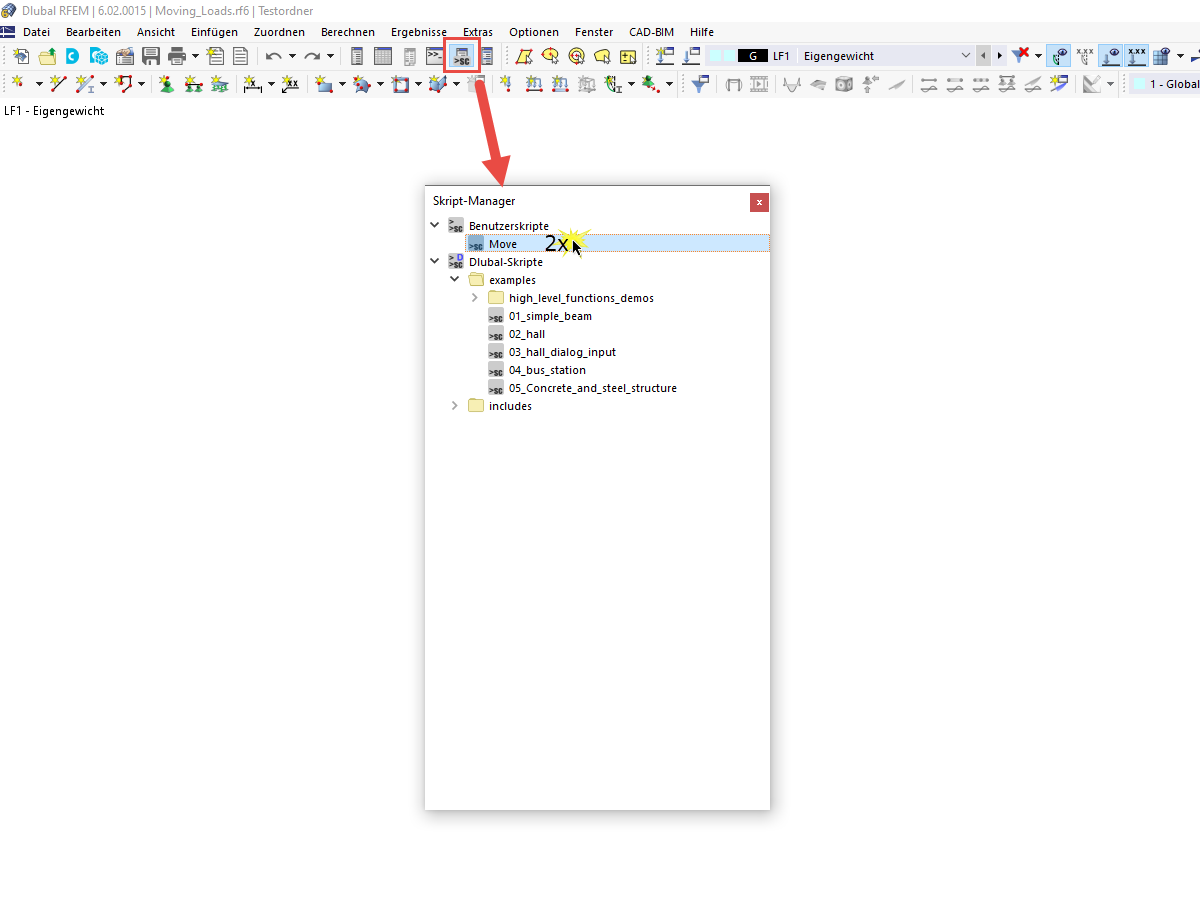Create a new model file
The image size is (1200, 900).
pos(21,56)
